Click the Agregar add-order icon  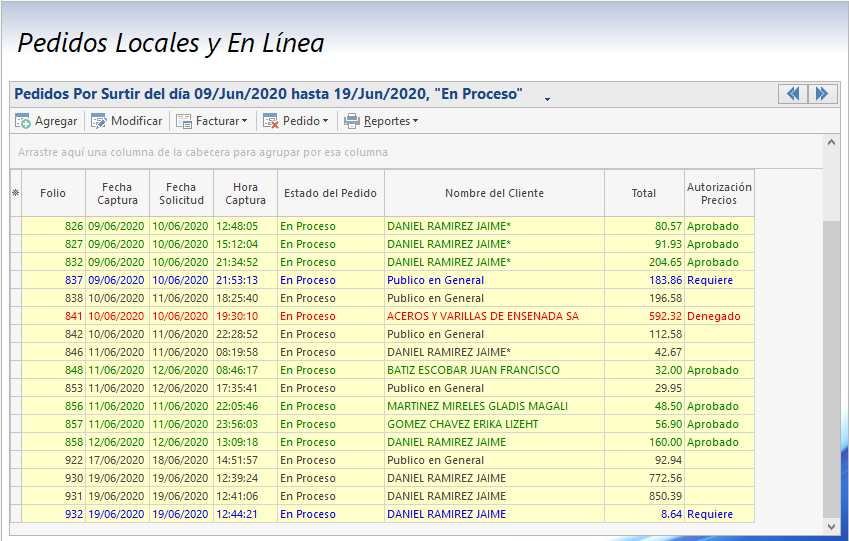[22, 121]
